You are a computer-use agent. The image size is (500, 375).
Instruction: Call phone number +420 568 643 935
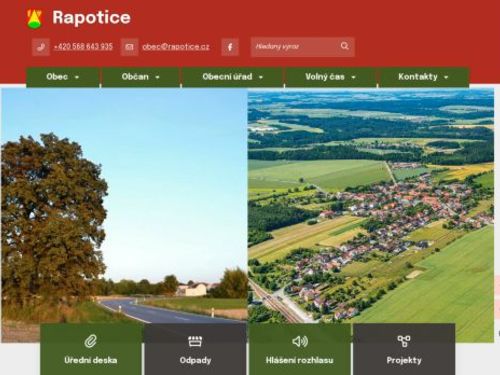click(x=83, y=47)
